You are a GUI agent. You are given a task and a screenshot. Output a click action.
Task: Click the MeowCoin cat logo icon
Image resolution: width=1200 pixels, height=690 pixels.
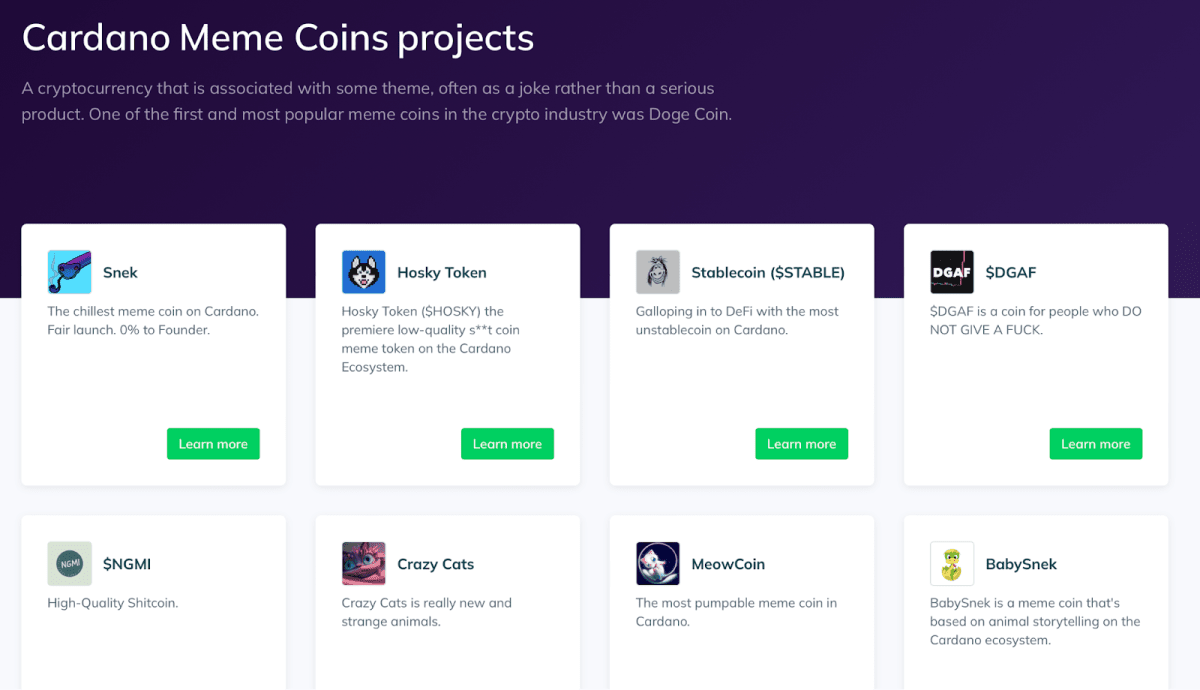[657, 563]
